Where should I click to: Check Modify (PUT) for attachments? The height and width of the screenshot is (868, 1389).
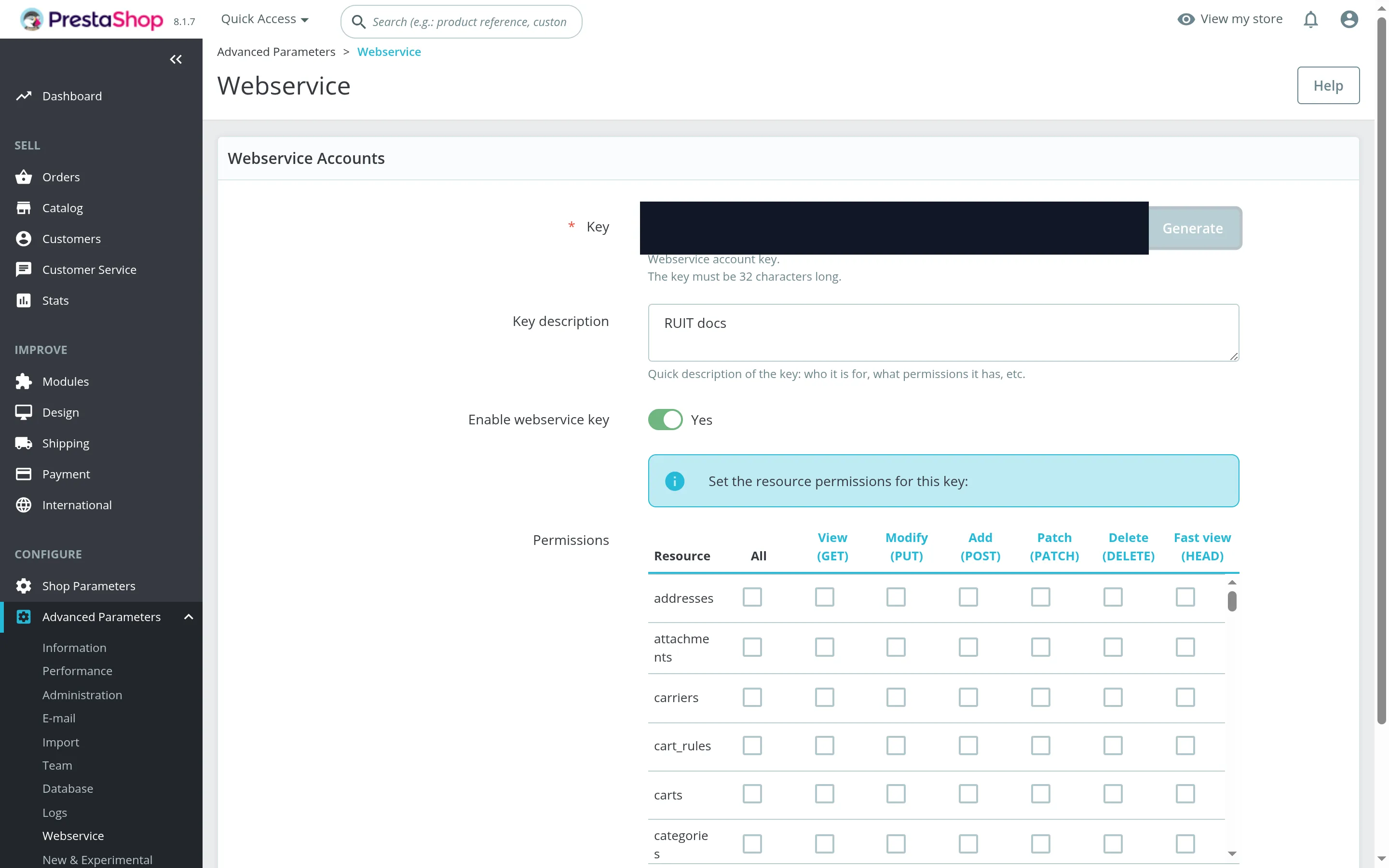896,647
